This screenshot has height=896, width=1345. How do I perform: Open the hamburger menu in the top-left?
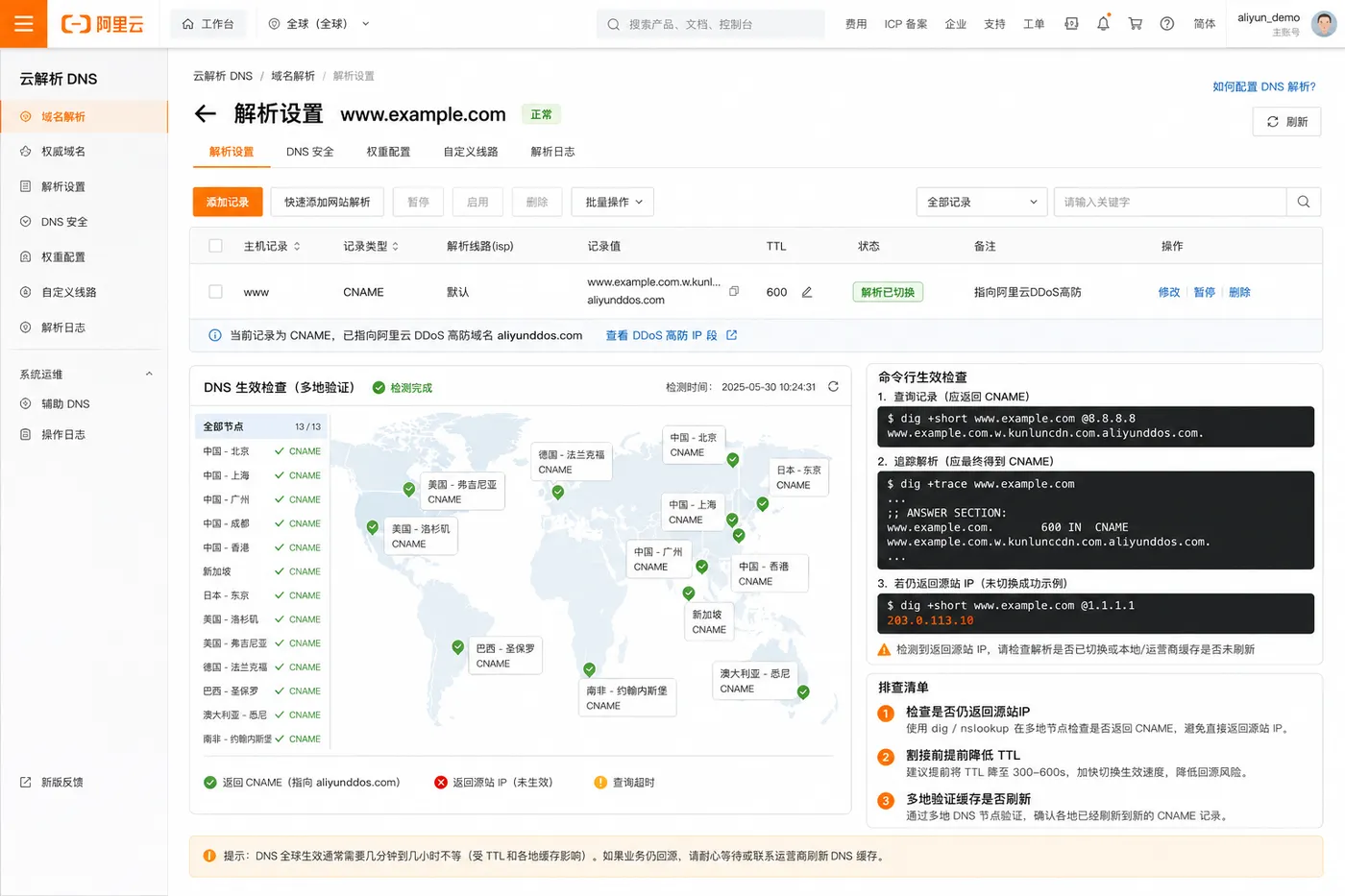[24, 24]
